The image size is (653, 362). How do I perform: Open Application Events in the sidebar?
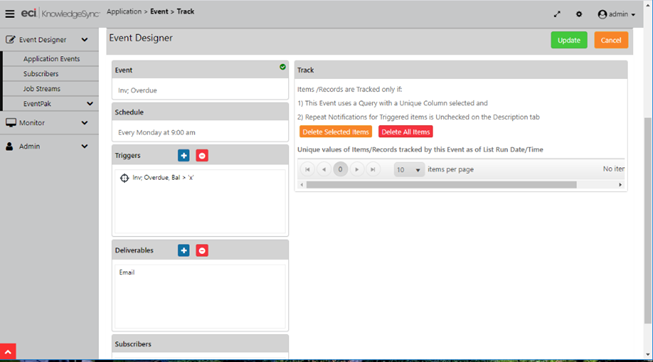coord(51,59)
